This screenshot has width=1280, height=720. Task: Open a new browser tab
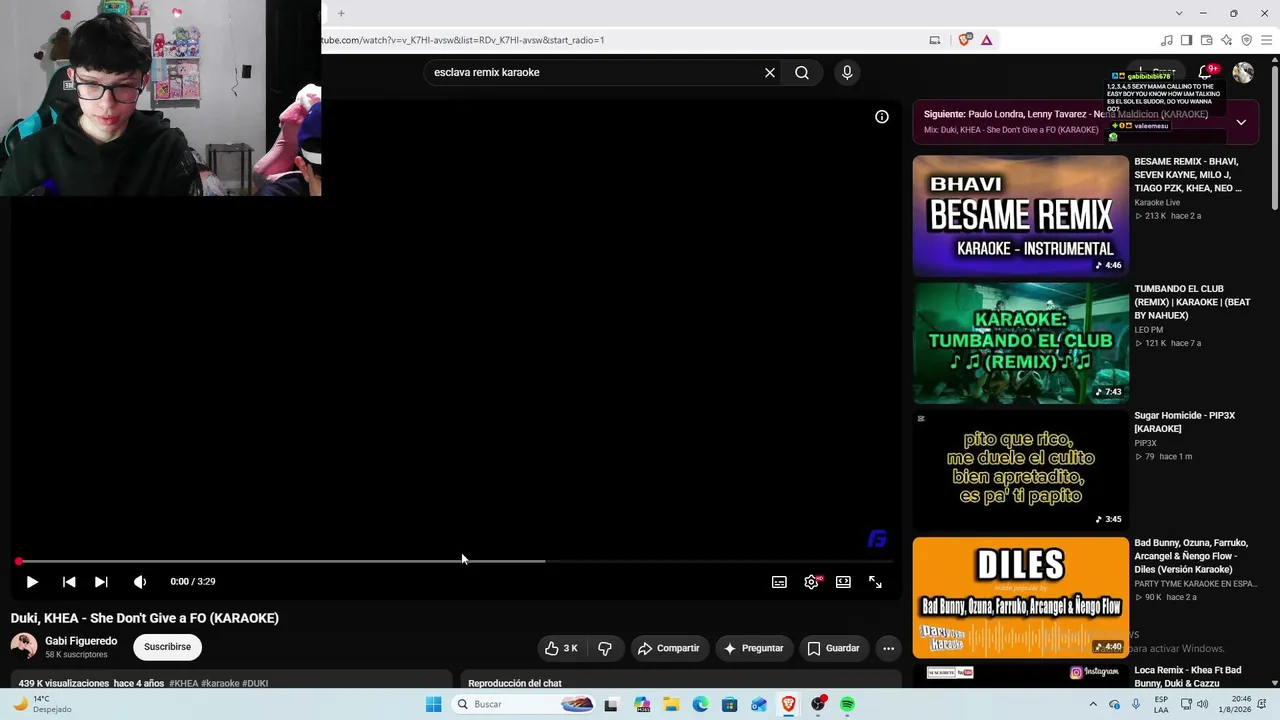point(341,13)
